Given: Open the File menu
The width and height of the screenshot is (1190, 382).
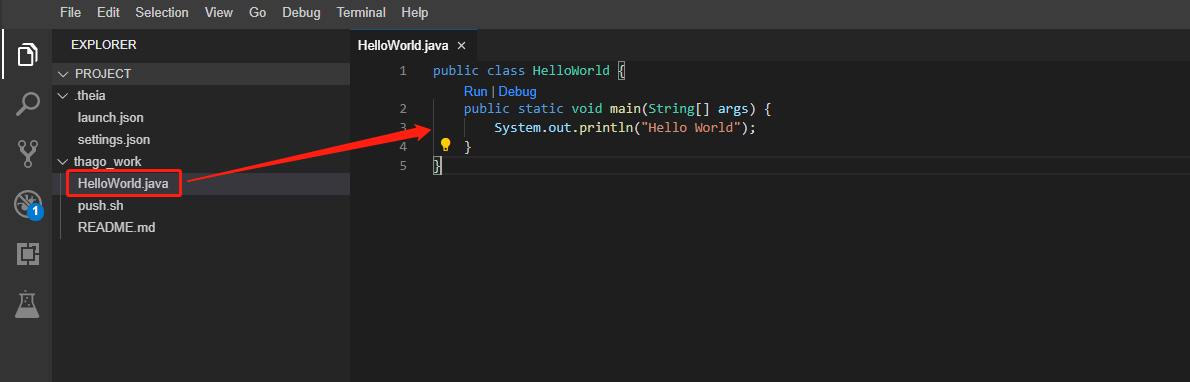Looking at the screenshot, I should point(71,13).
